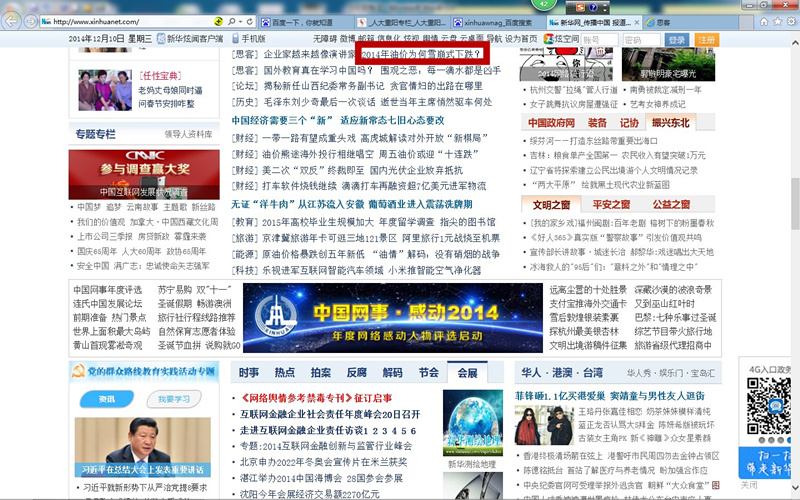Select the 振兴东北 tab
Screen dimensions: 800x500
click(x=670, y=123)
